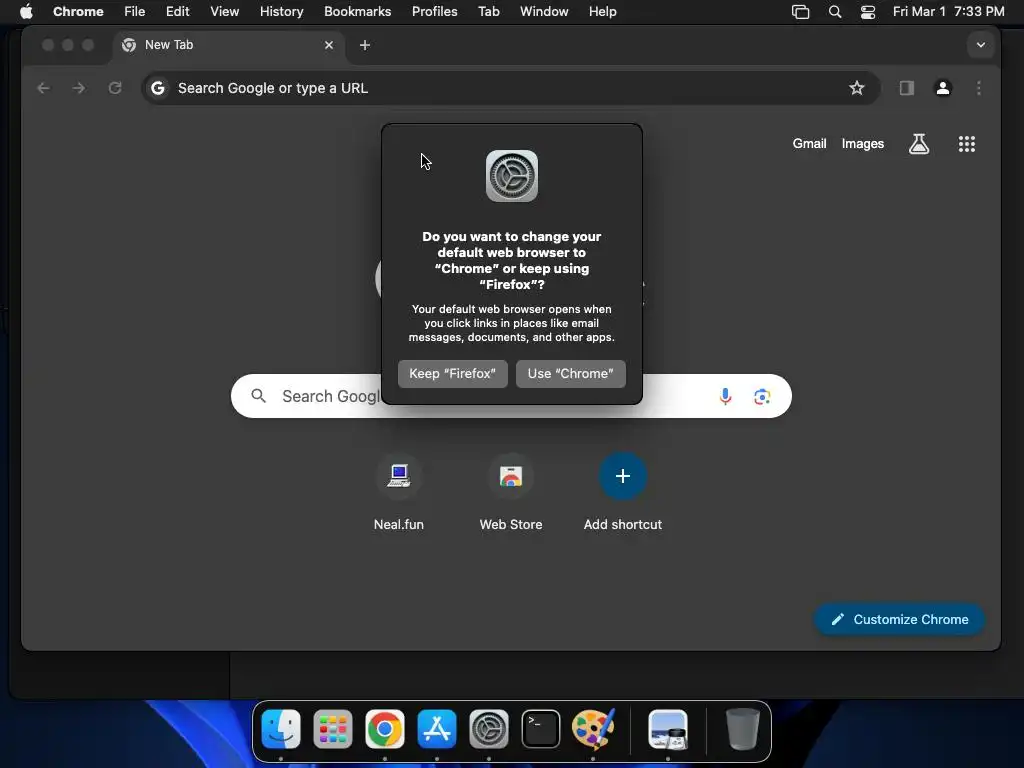Screen dimensions: 1024x768
Task: Open the Chrome profile avatar icon
Action: [x=942, y=88]
